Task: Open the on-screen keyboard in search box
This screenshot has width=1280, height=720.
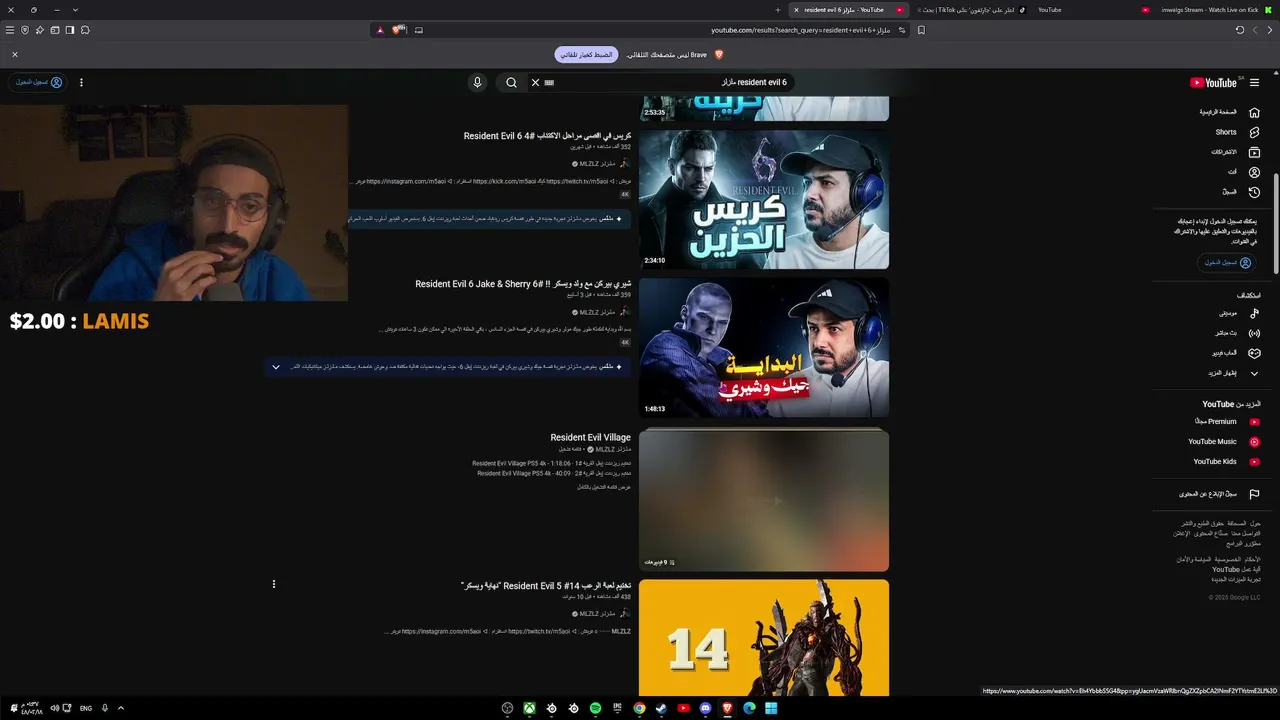Action: coord(549,83)
